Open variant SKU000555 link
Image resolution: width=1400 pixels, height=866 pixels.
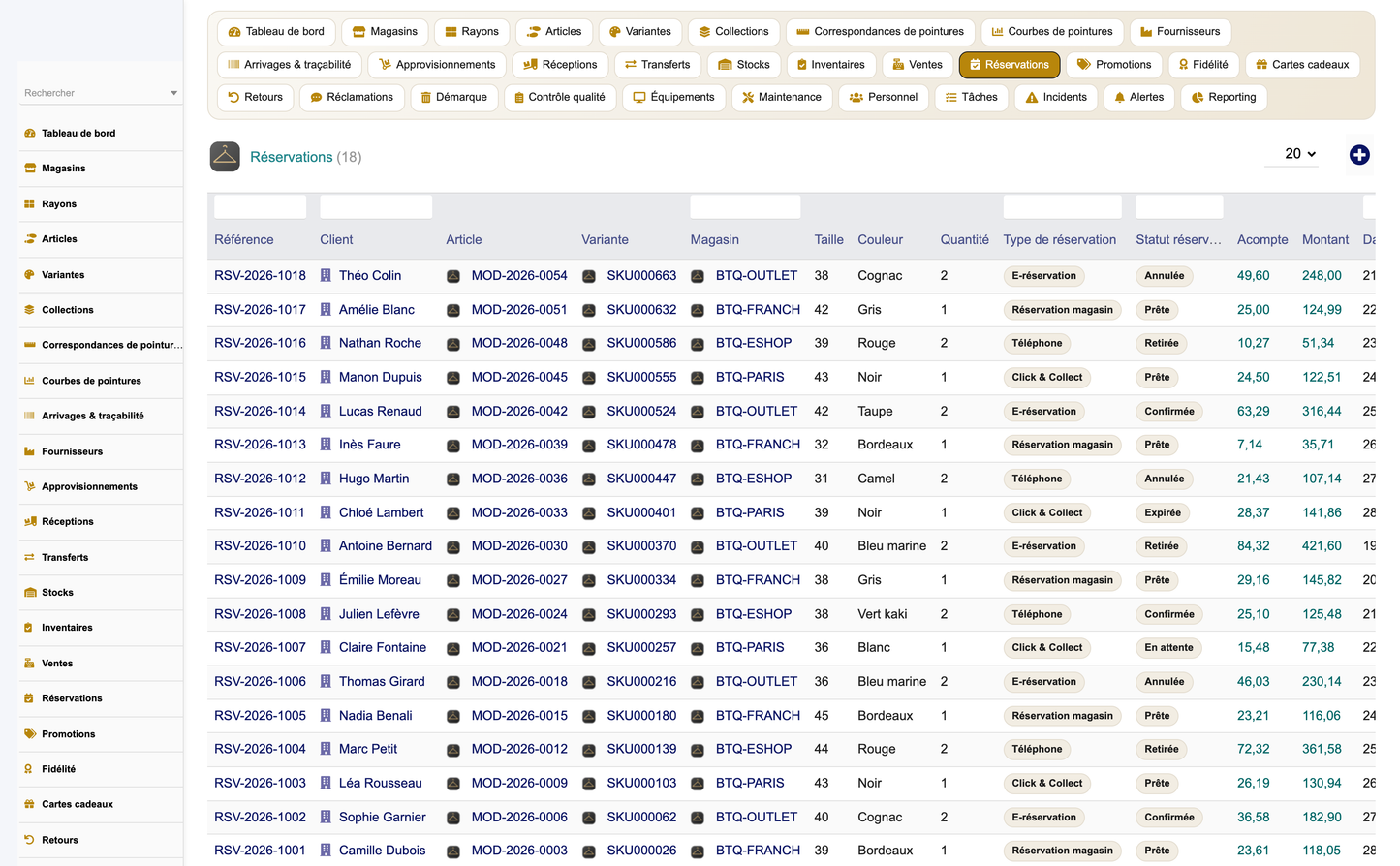coord(641,377)
